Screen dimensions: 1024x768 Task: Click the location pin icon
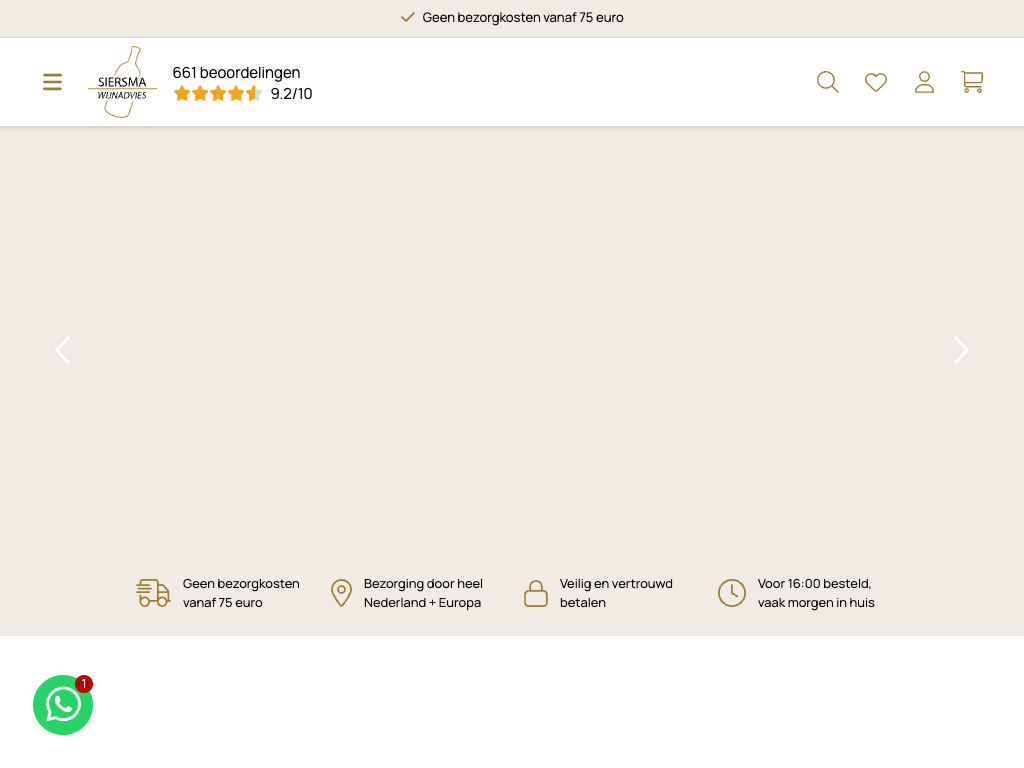click(341, 593)
